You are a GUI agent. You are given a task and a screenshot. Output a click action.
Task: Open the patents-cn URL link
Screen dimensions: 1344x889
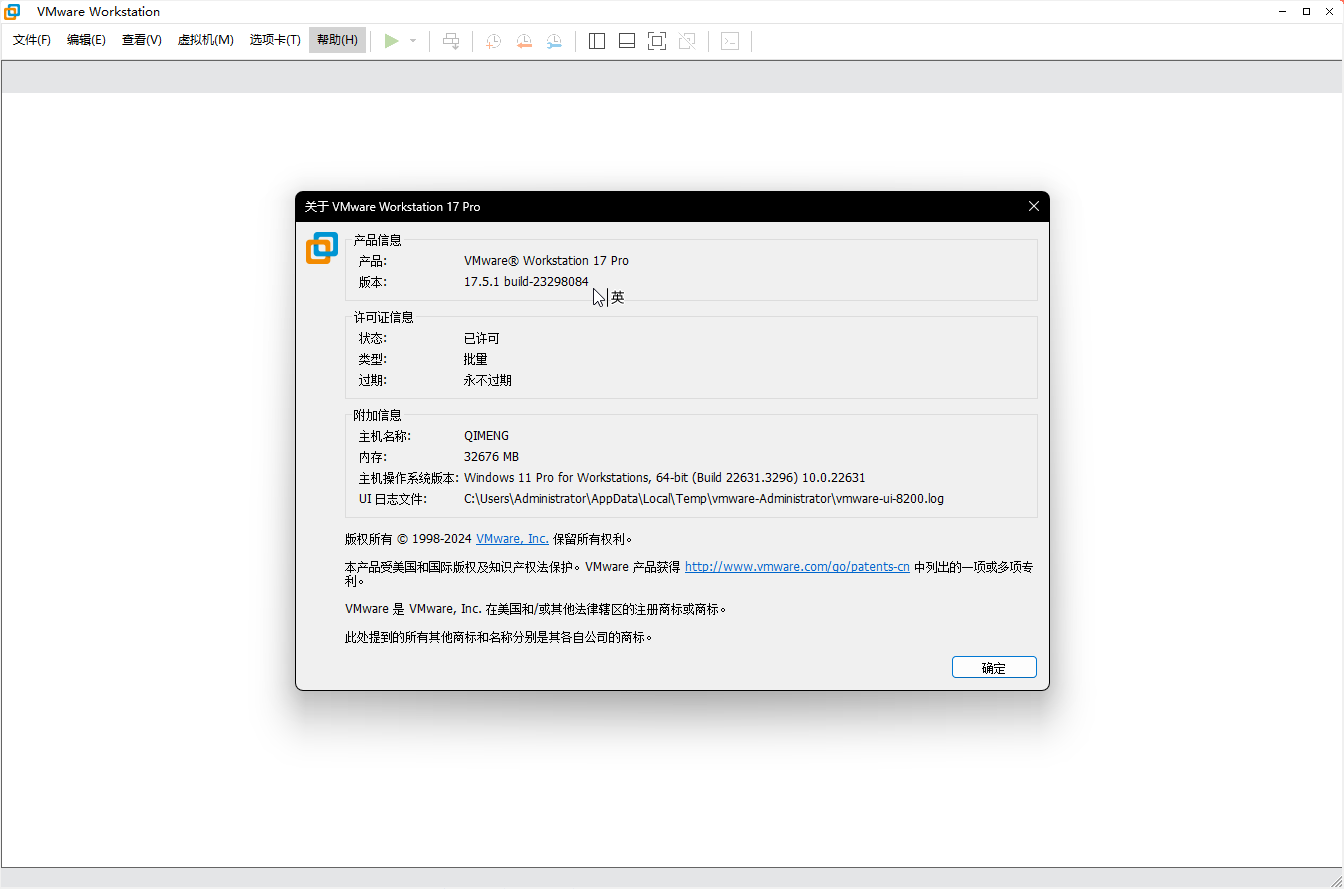click(x=797, y=567)
